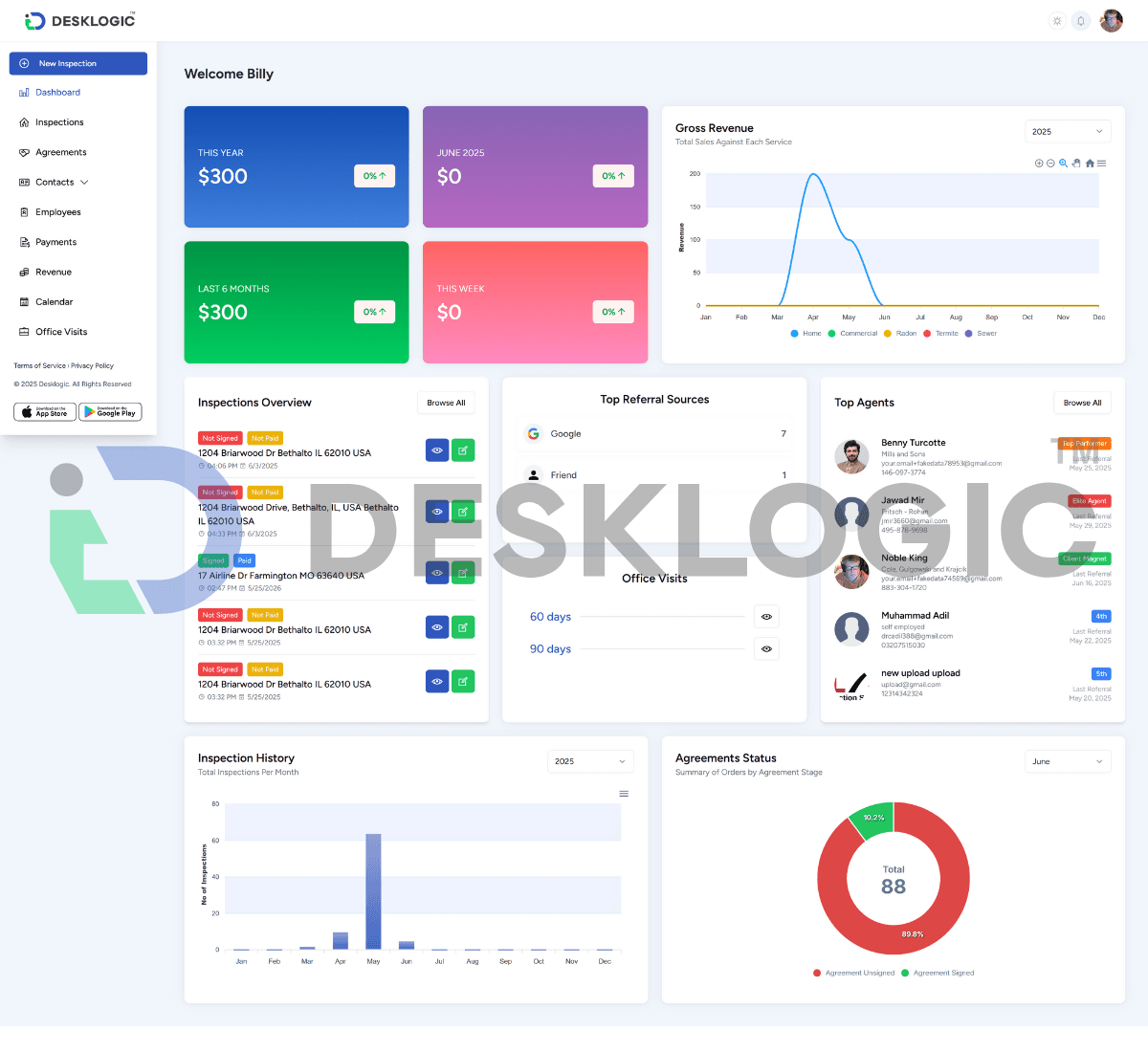This screenshot has height=1052, width=1148.
Task: Click the eye icon for 60 days
Action: [x=766, y=617]
